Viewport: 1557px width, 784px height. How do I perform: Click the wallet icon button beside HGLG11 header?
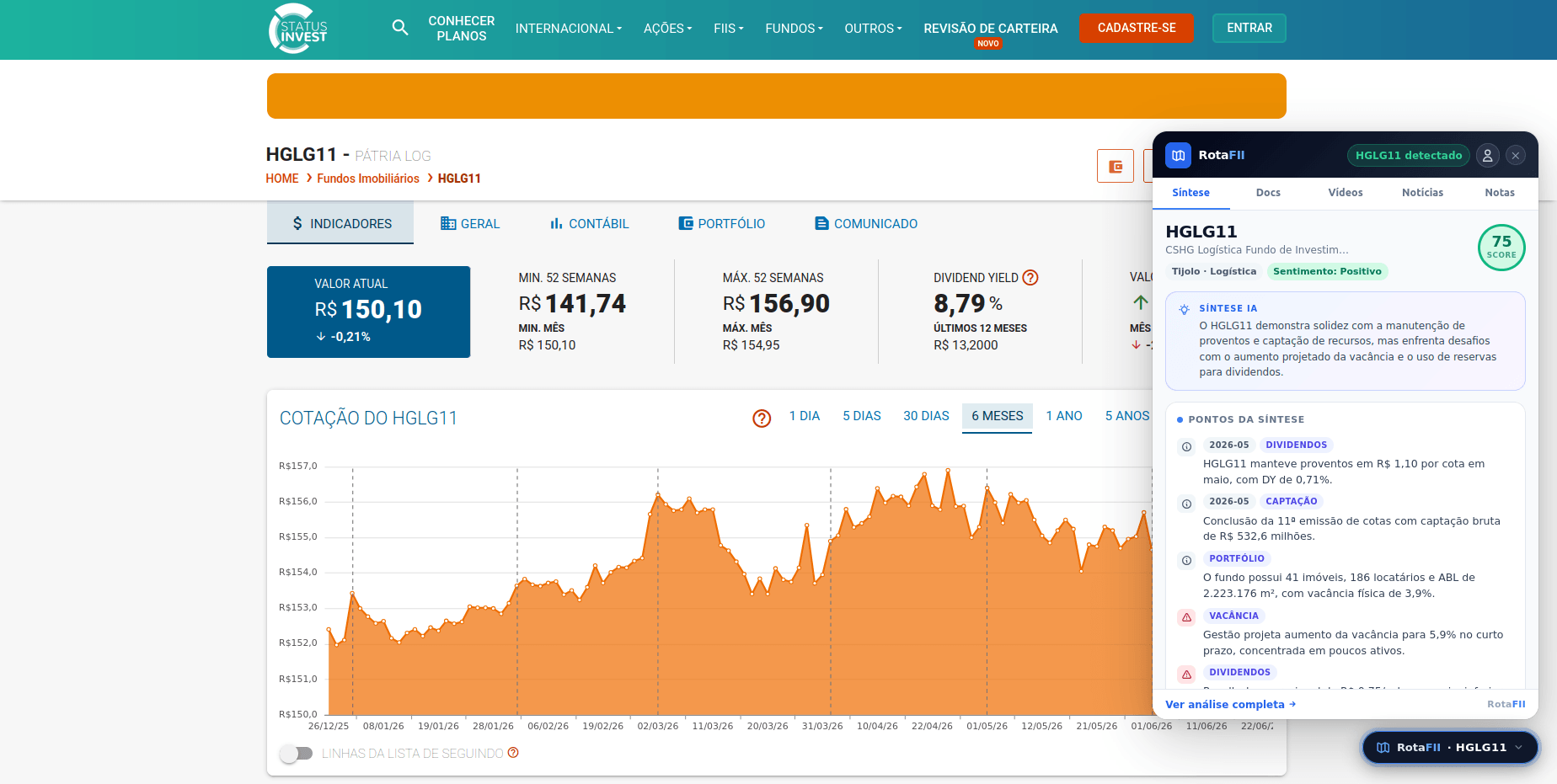[x=1116, y=166]
